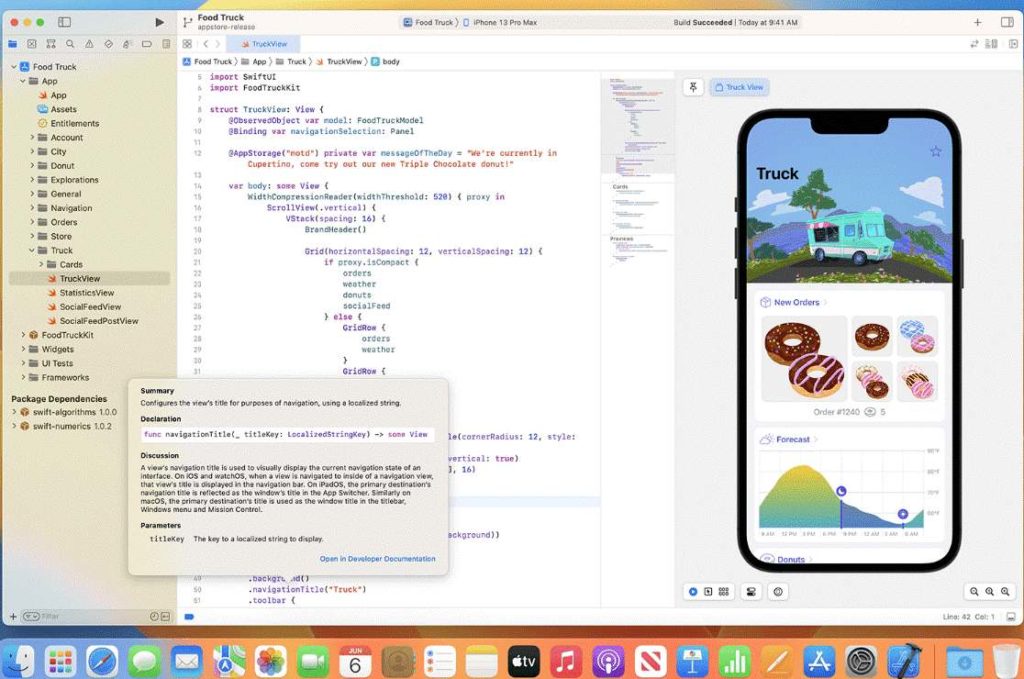
Task: Tap New Orders header in preview
Action: (793, 302)
